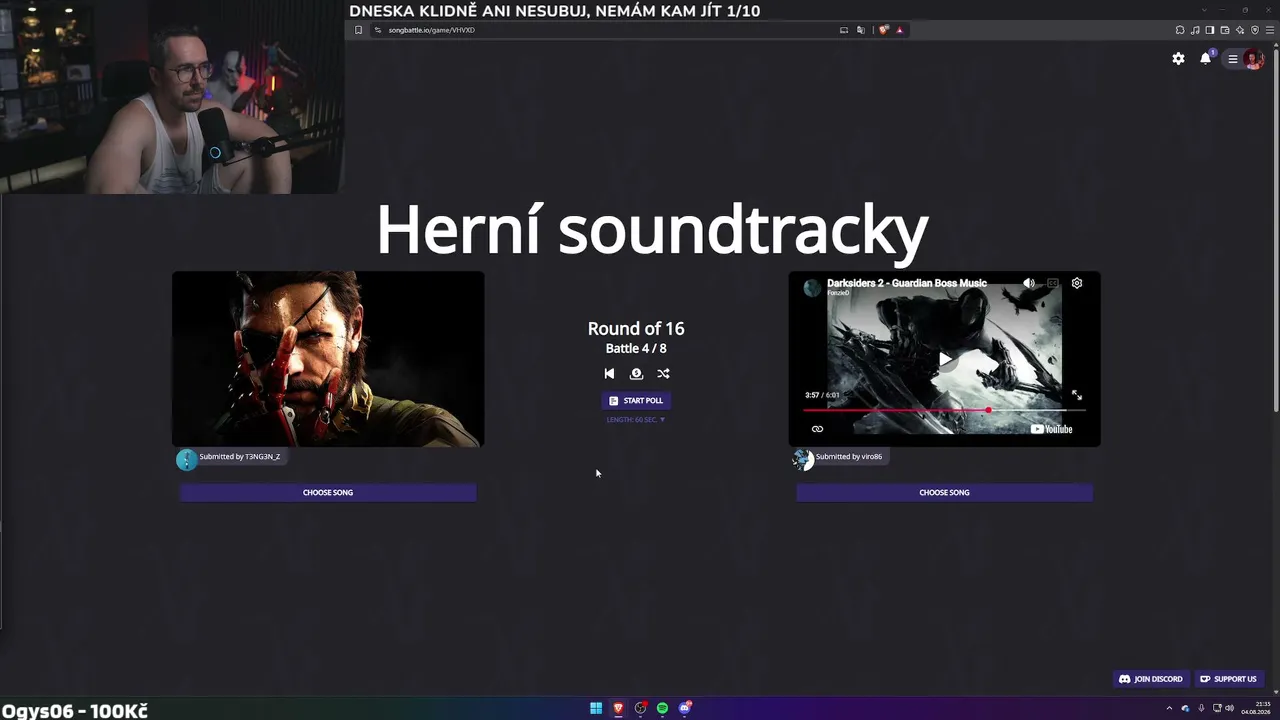Open the Support Us link
Image resolution: width=1280 pixels, height=720 pixels.
[1228, 679]
